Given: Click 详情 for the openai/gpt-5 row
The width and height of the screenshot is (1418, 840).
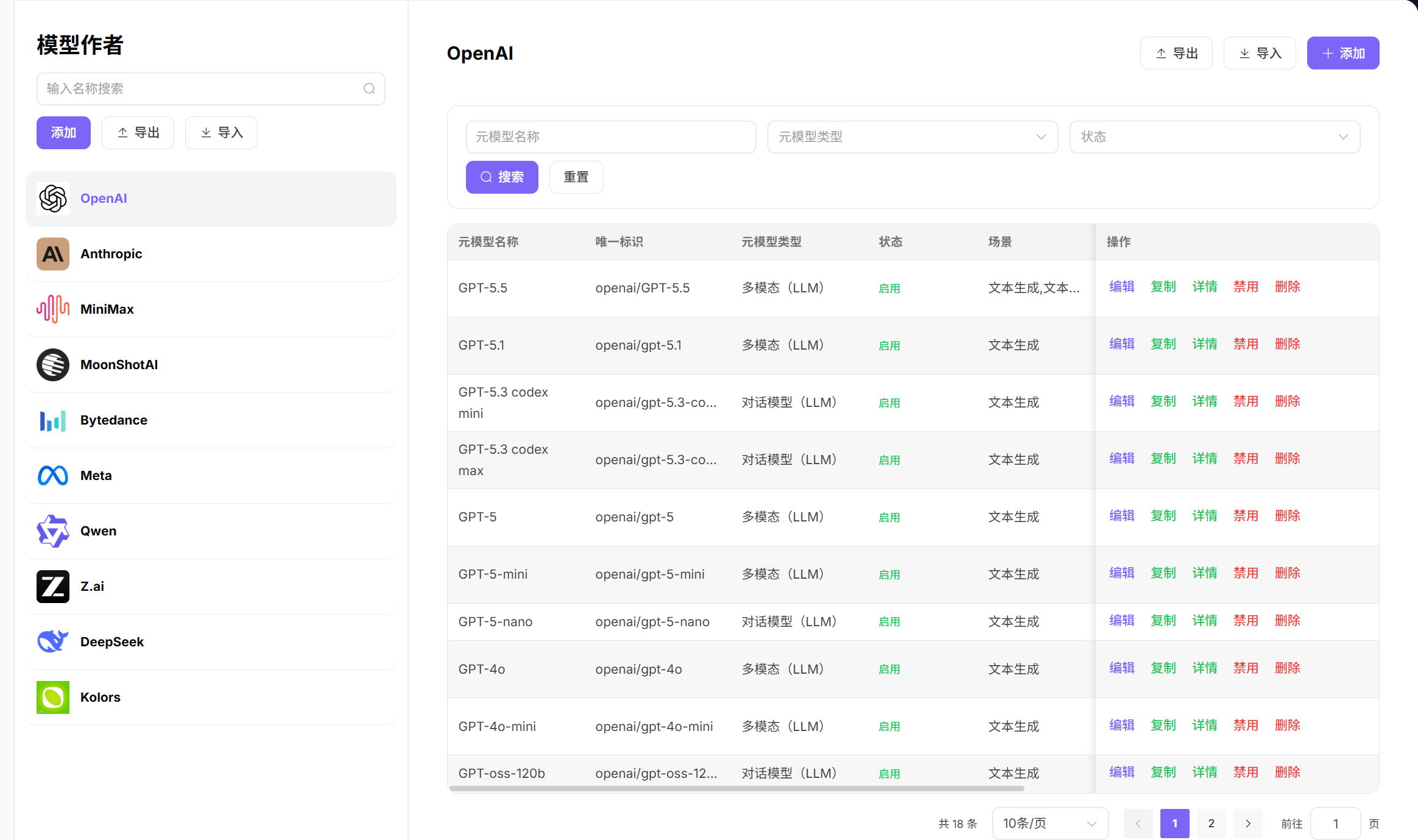Looking at the screenshot, I should point(1205,516).
